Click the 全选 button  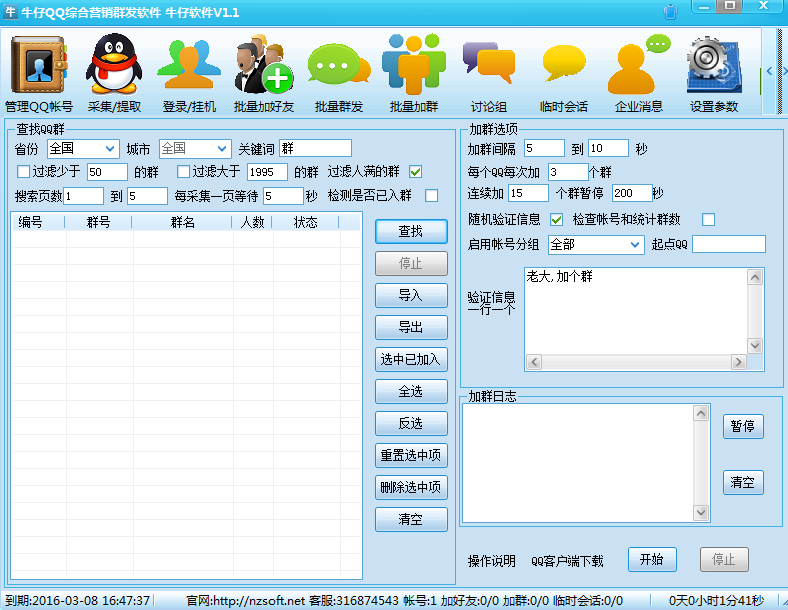(411, 391)
